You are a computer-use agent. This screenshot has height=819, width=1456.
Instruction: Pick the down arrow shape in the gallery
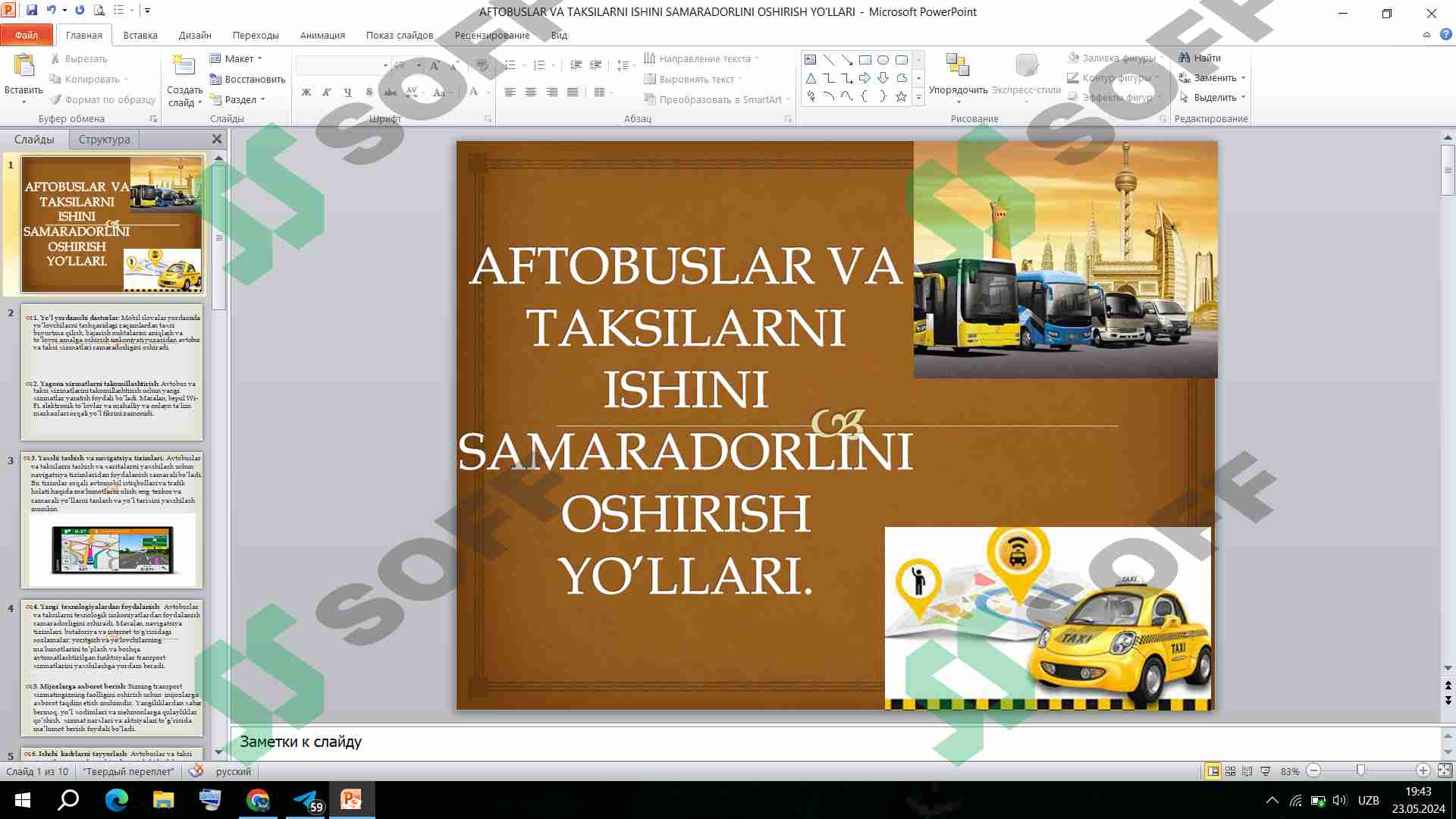point(883,77)
